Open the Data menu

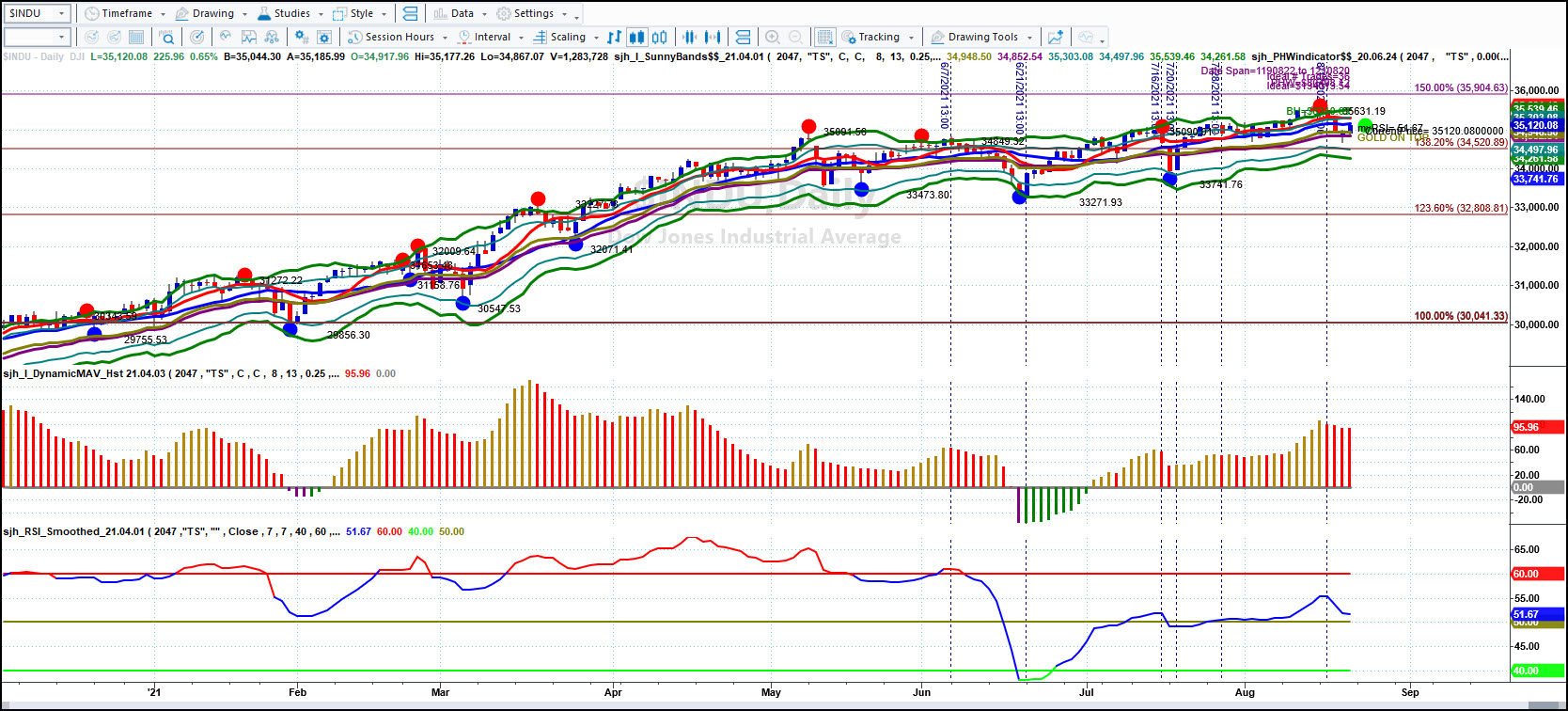pyautogui.click(x=454, y=13)
